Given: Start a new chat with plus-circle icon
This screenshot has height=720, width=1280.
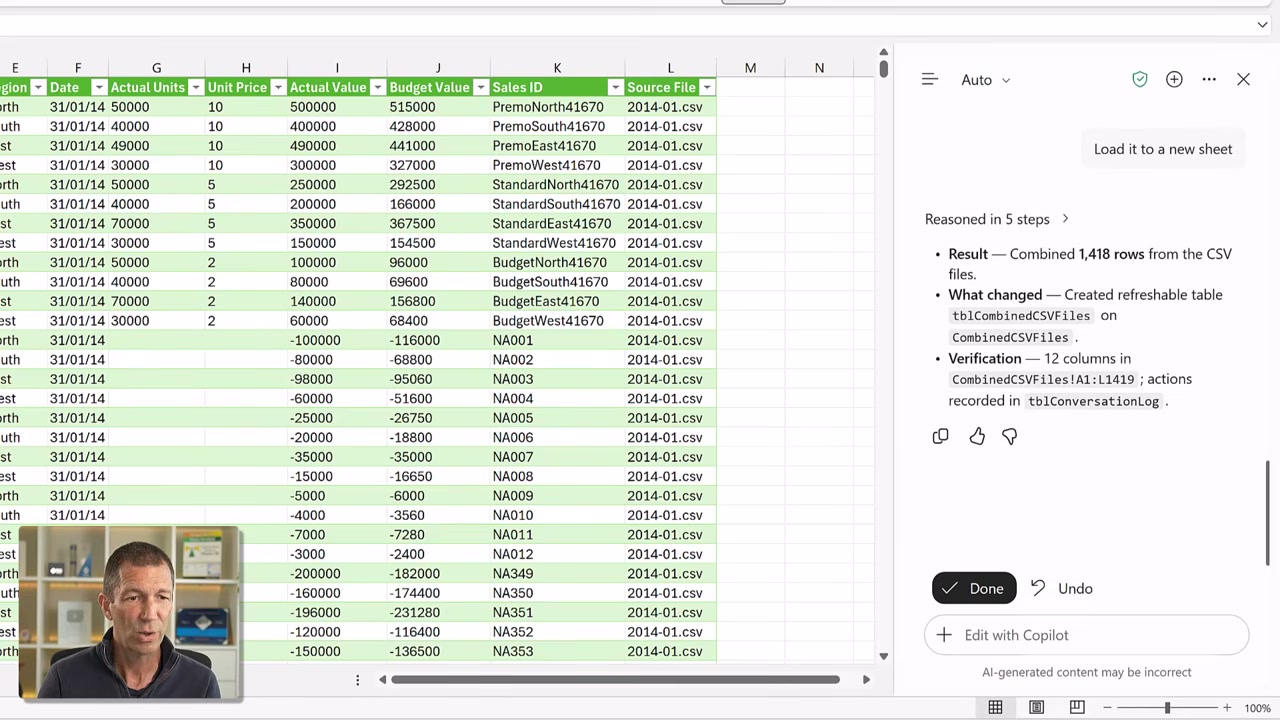Looking at the screenshot, I should tap(1174, 80).
